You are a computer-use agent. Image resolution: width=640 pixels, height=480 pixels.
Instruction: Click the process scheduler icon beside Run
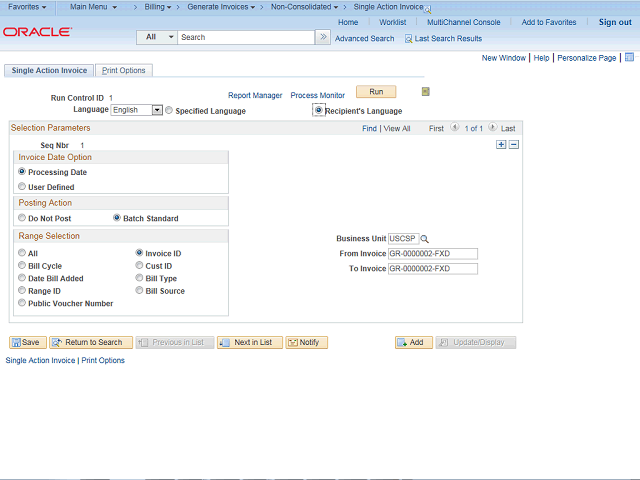(425, 91)
